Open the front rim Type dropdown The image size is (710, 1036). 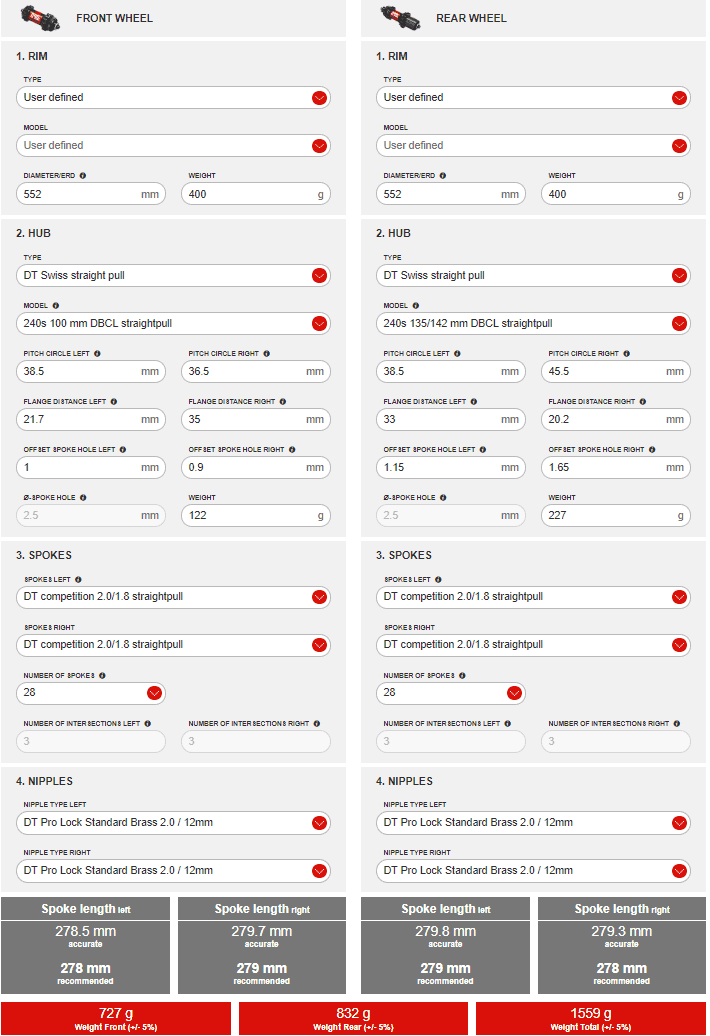pos(319,98)
